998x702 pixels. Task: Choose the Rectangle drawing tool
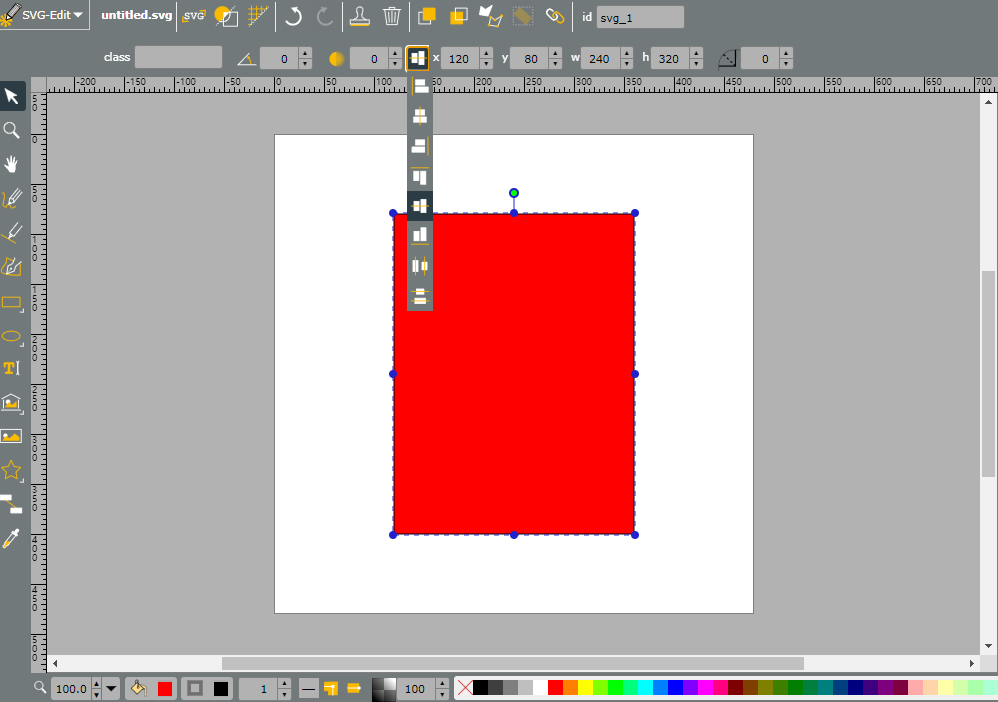[x=11, y=302]
